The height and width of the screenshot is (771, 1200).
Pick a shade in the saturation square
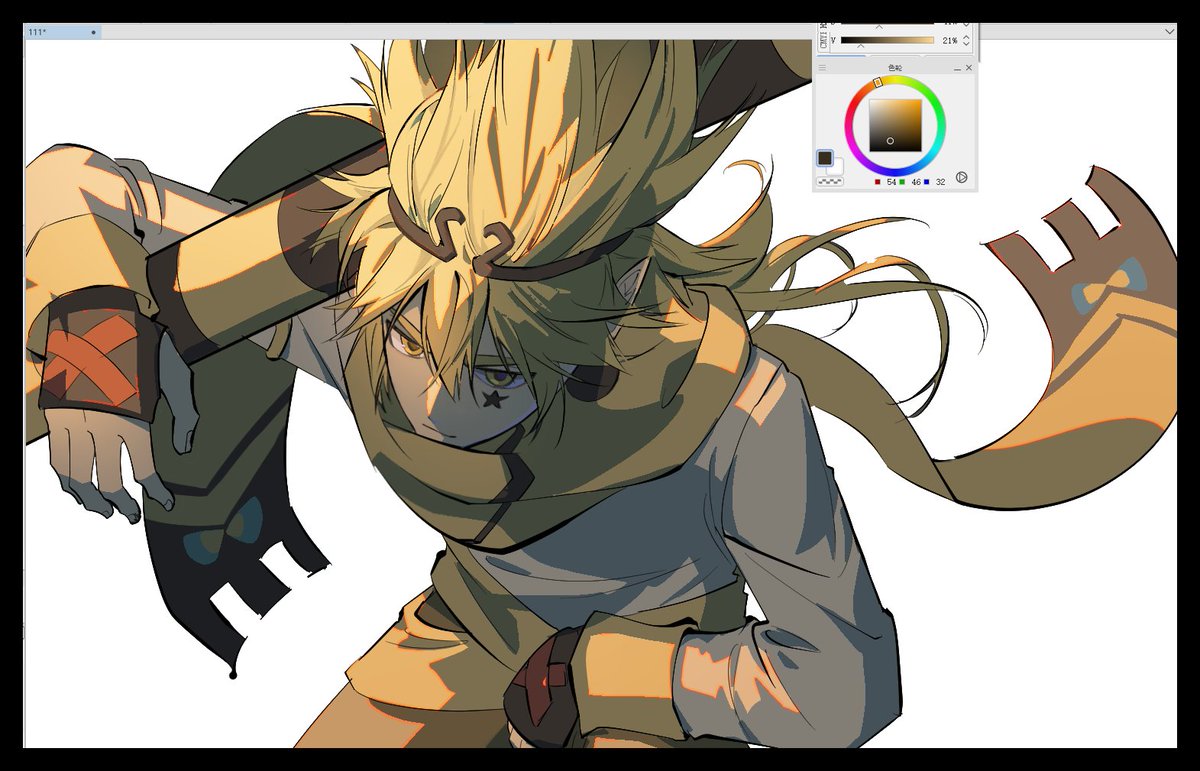pos(895,125)
